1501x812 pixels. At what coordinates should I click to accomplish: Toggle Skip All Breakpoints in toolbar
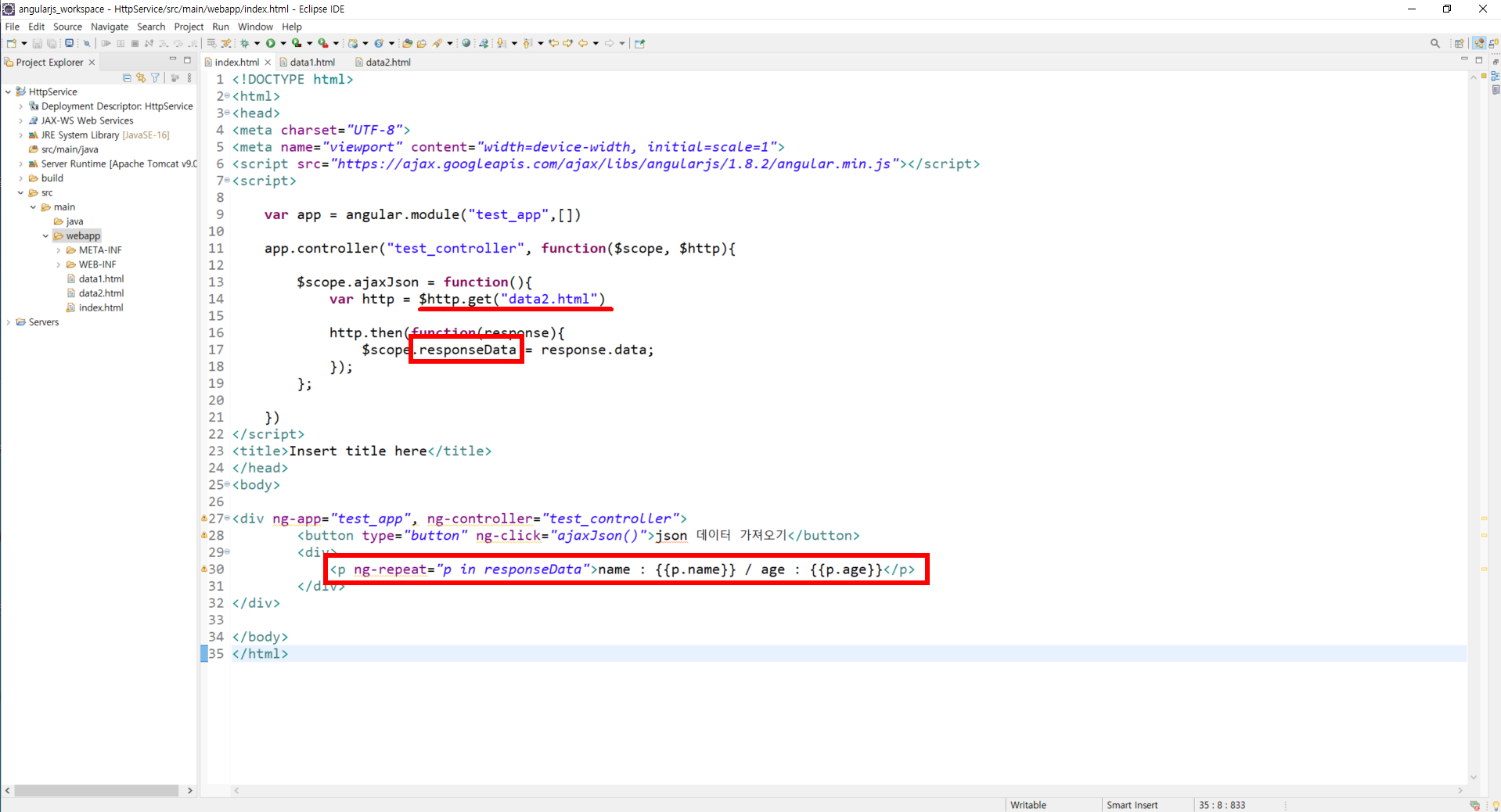[87, 43]
